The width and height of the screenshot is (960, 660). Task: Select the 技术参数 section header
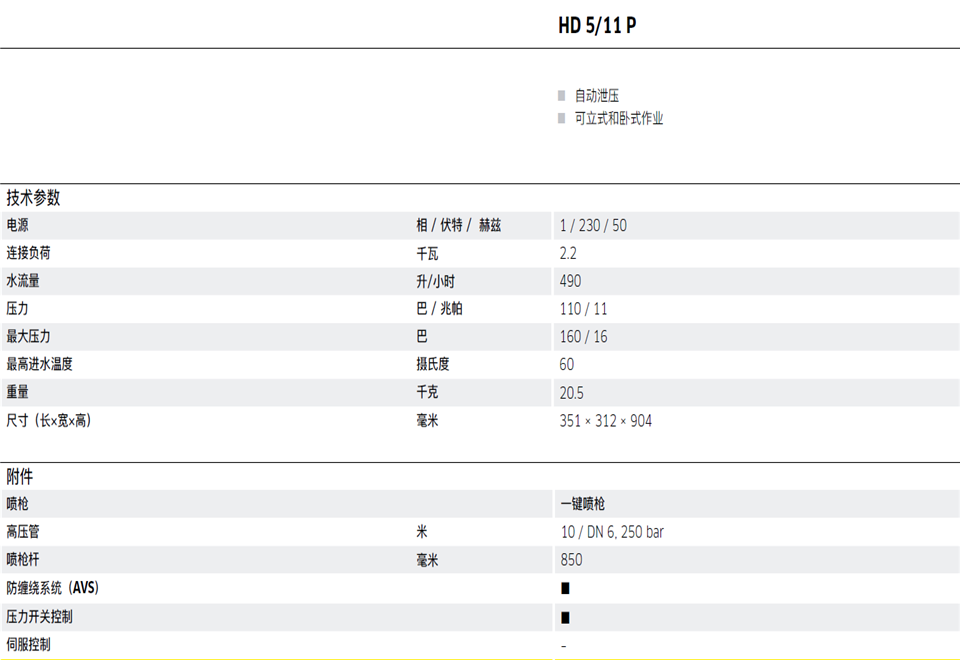33,198
